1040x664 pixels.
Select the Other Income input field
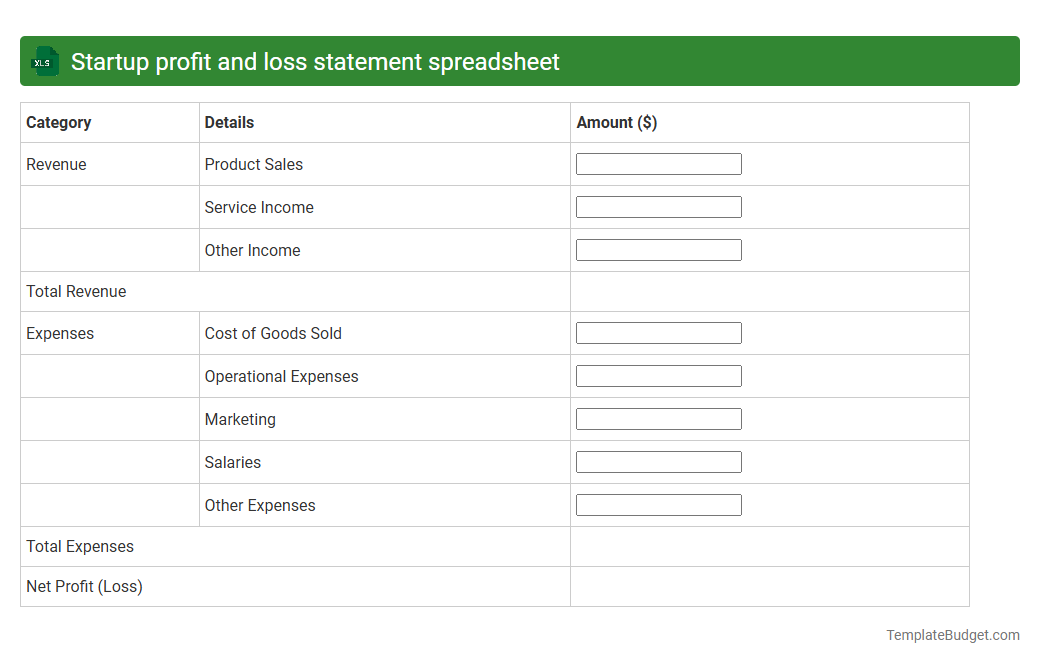pyautogui.click(x=658, y=249)
